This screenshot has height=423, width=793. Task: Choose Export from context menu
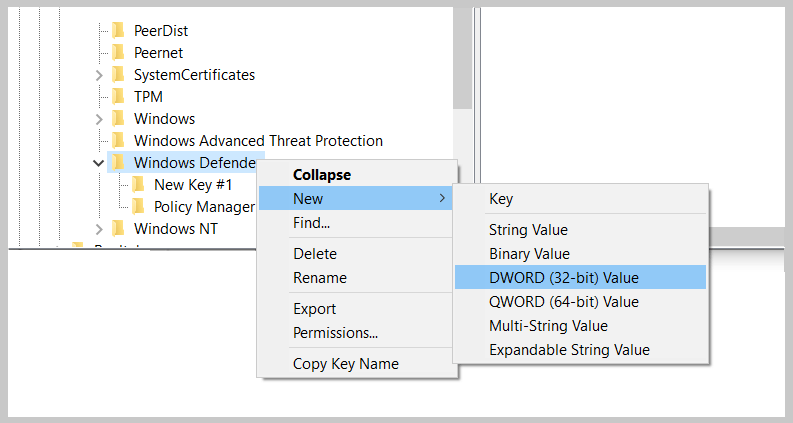pos(356,309)
